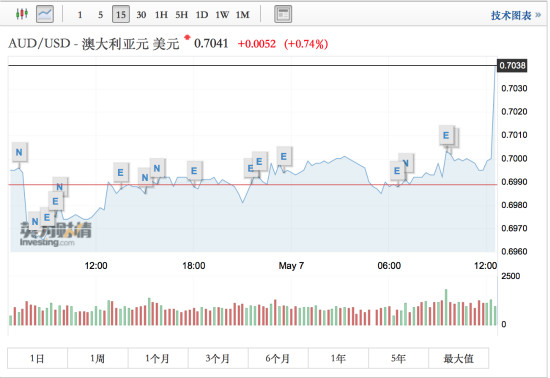
Task: Switch to candlestick chart icon
Action: pos(22,14)
